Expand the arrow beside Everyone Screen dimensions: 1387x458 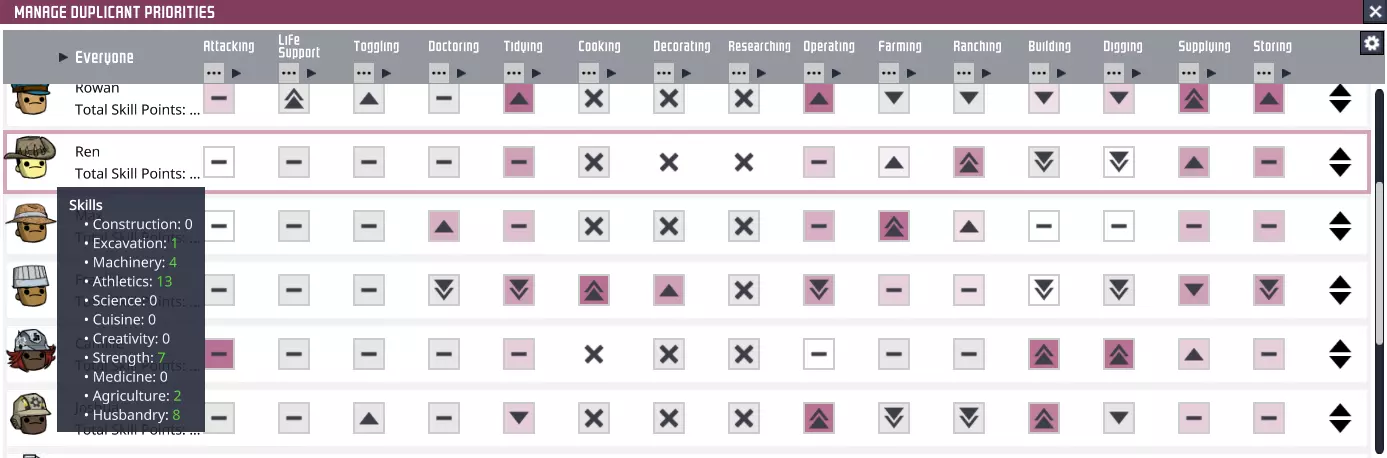point(63,57)
